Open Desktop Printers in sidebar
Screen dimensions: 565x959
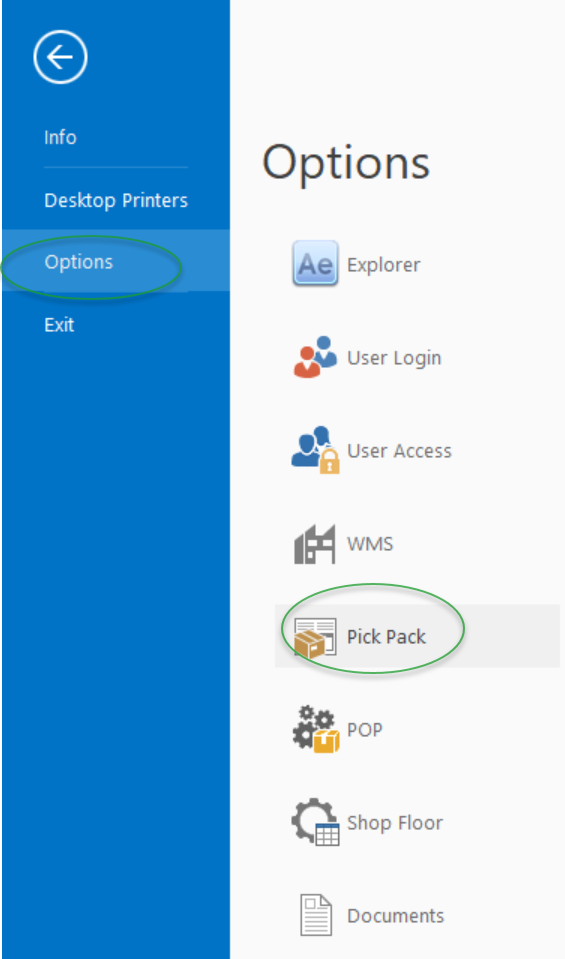(116, 201)
